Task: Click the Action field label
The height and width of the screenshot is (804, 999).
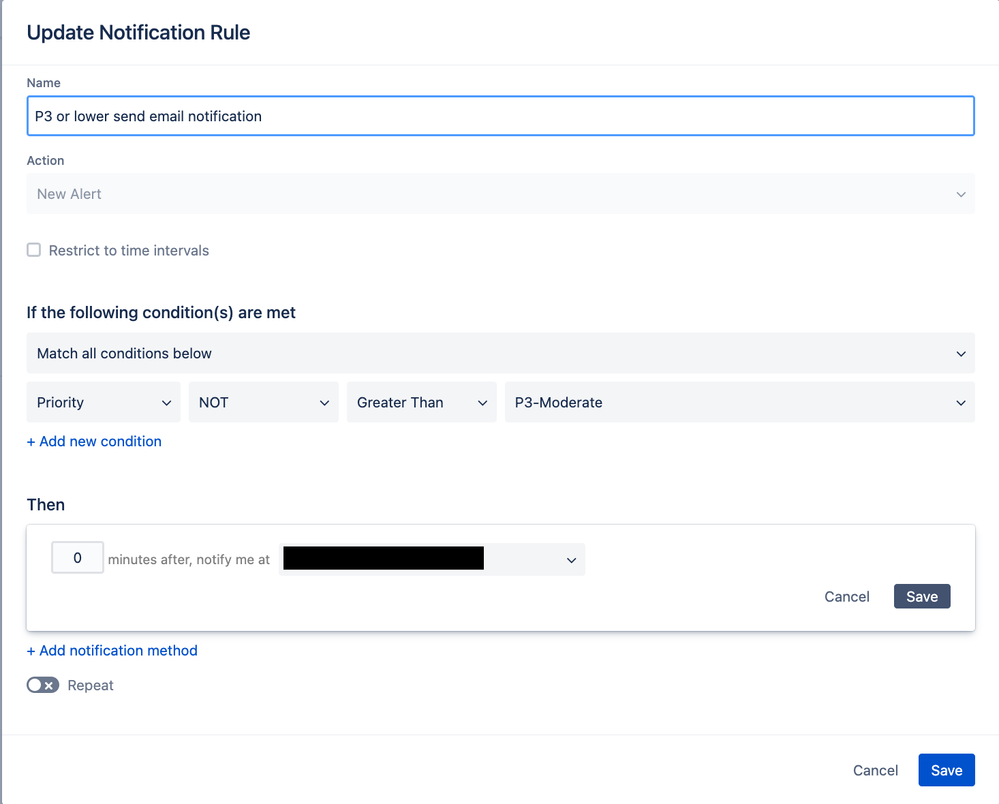Action: [45, 161]
